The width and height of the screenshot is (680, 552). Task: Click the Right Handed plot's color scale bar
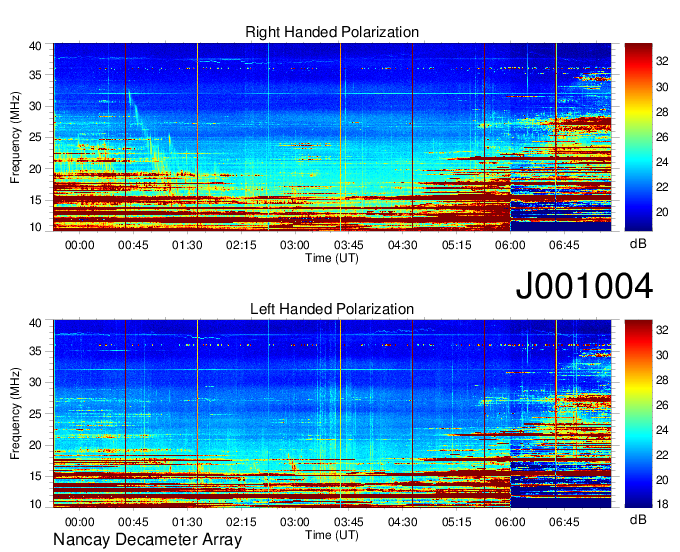tap(638, 137)
